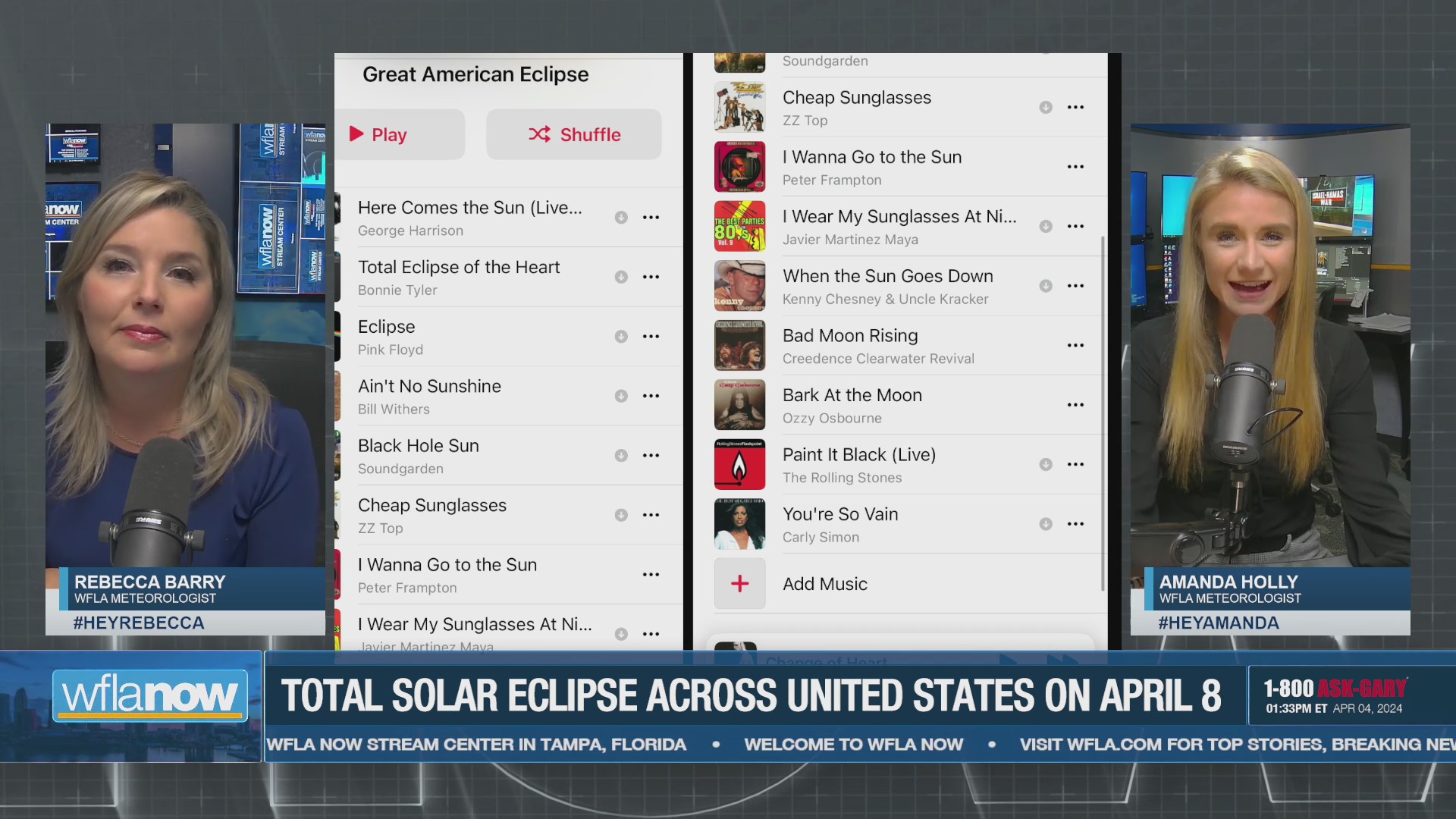Open more options for "Bark At the Moon"
The width and height of the screenshot is (1456, 819).
point(1075,404)
